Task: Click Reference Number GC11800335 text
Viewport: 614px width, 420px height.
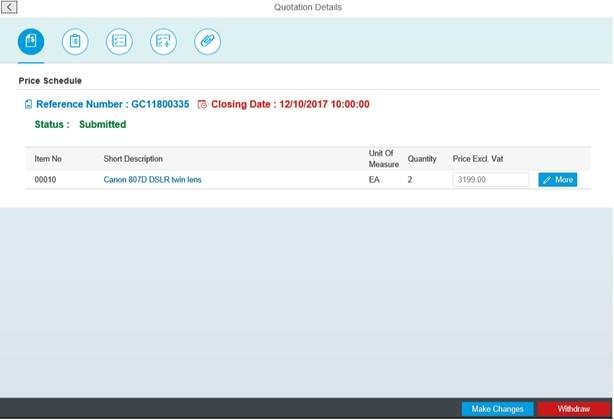Action: (113, 104)
